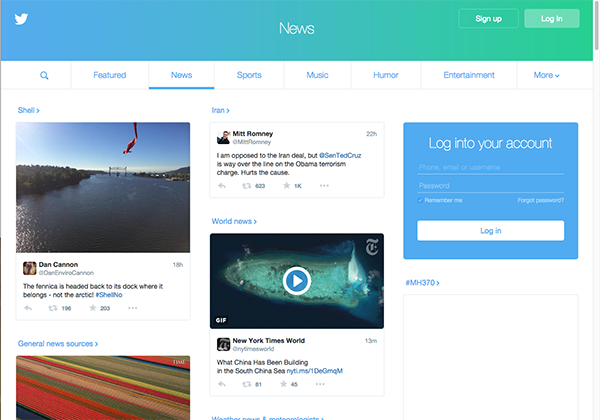Open the colorful tulip fields photo
Image resolution: width=600 pixels, height=420 pixels.
pyautogui.click(x=103, y=388)
